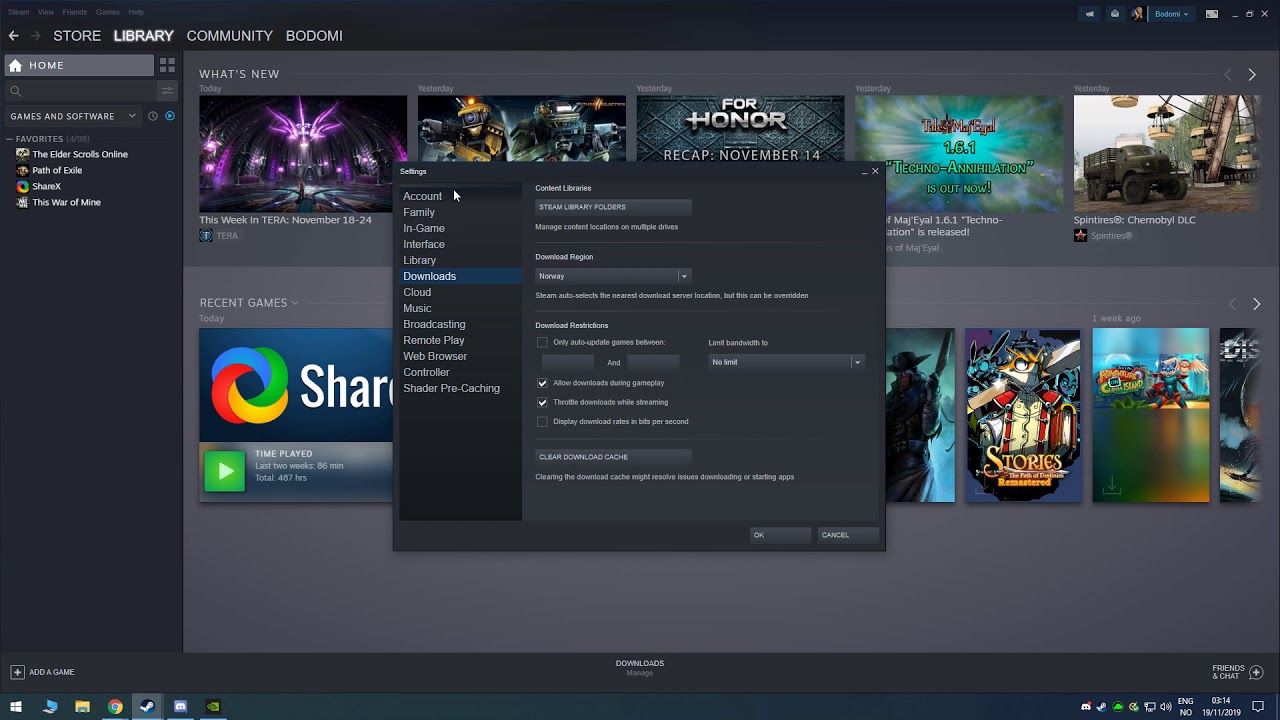Enable Only auto-update games between checkbox
This screenshot has width=1280, height=720.
tap(542, 342)
